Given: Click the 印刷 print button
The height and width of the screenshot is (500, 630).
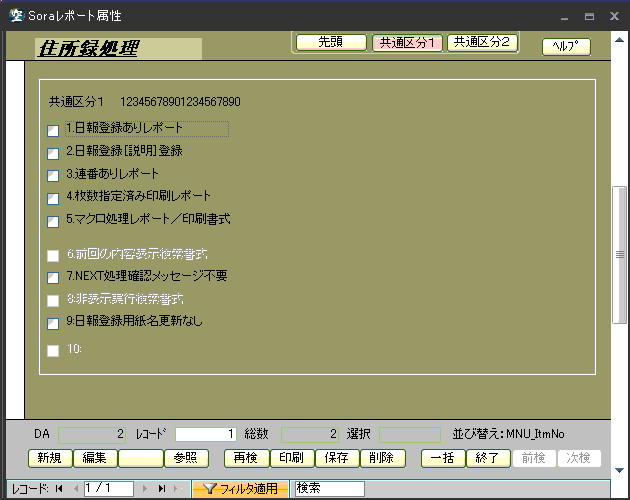Looking at the screenshot, I should (x=291, y=458).
